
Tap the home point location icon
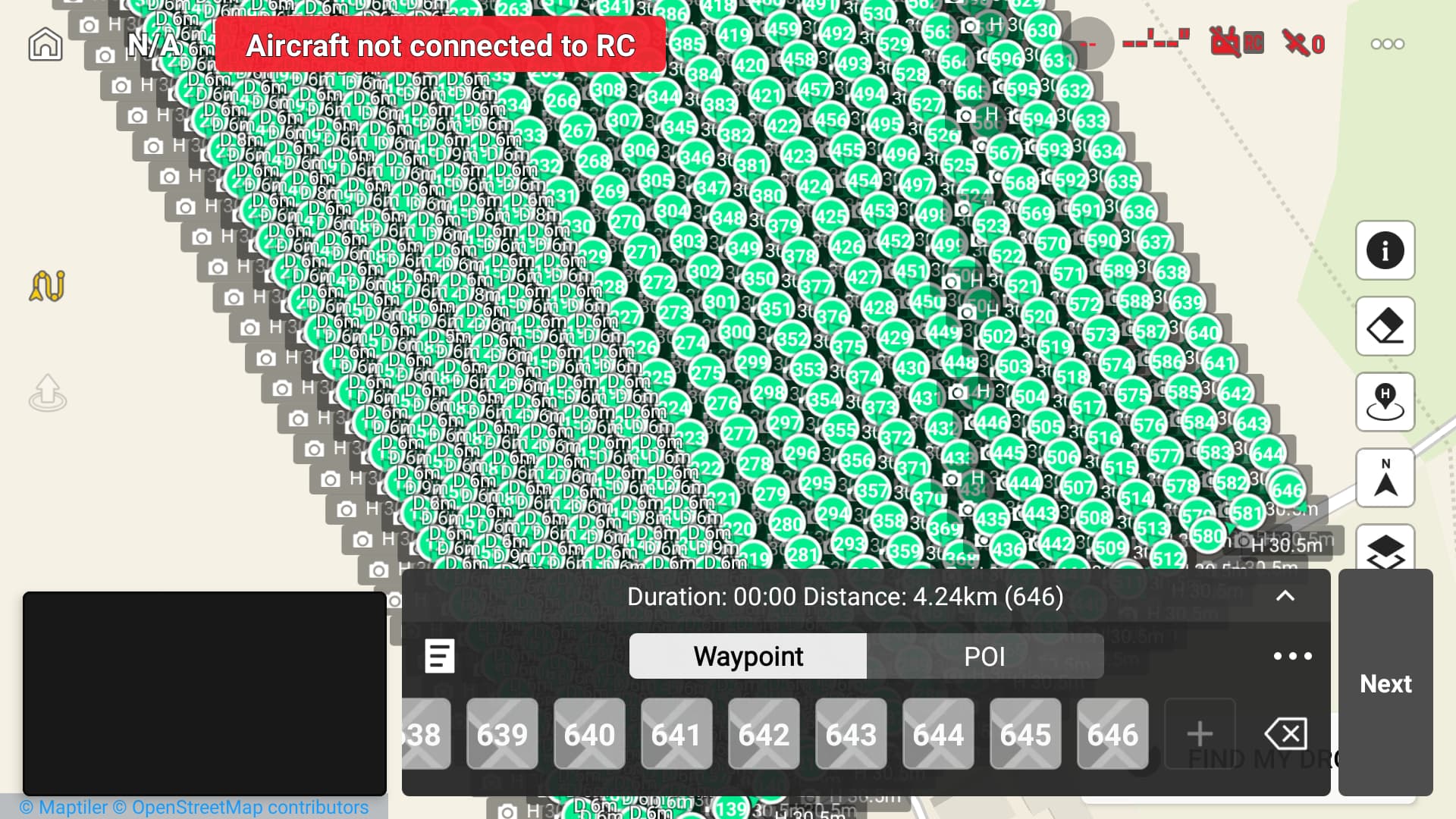1385,402
